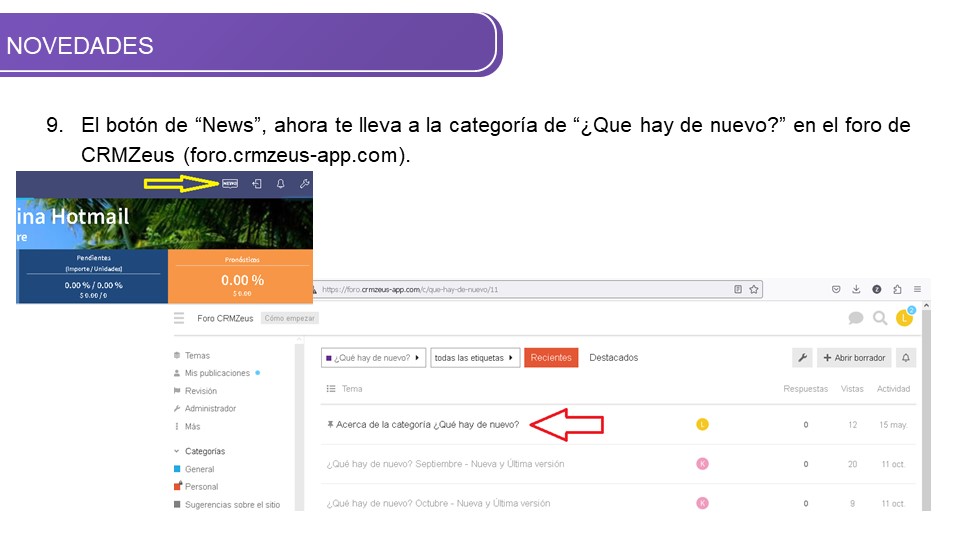Open topic ¿Qué hay de nuevo? Octubre
The image size is (960, 540).
tap(438, 503)
